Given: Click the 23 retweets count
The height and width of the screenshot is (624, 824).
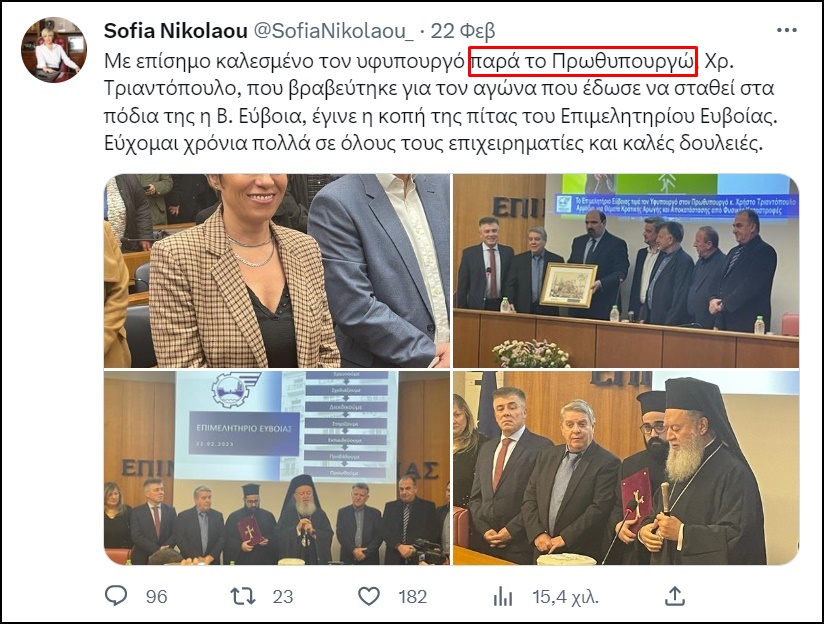Looking at the screenshot, I should 283,597.
